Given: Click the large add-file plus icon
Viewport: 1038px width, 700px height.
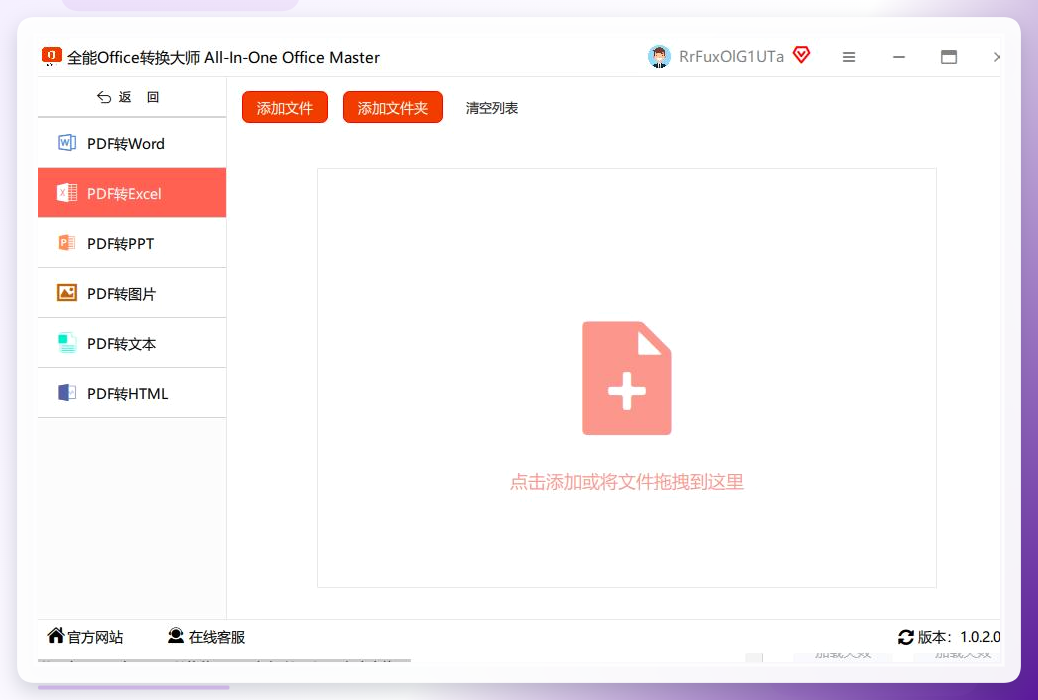Looking at the screenshot, I should [x=626, y=378].
